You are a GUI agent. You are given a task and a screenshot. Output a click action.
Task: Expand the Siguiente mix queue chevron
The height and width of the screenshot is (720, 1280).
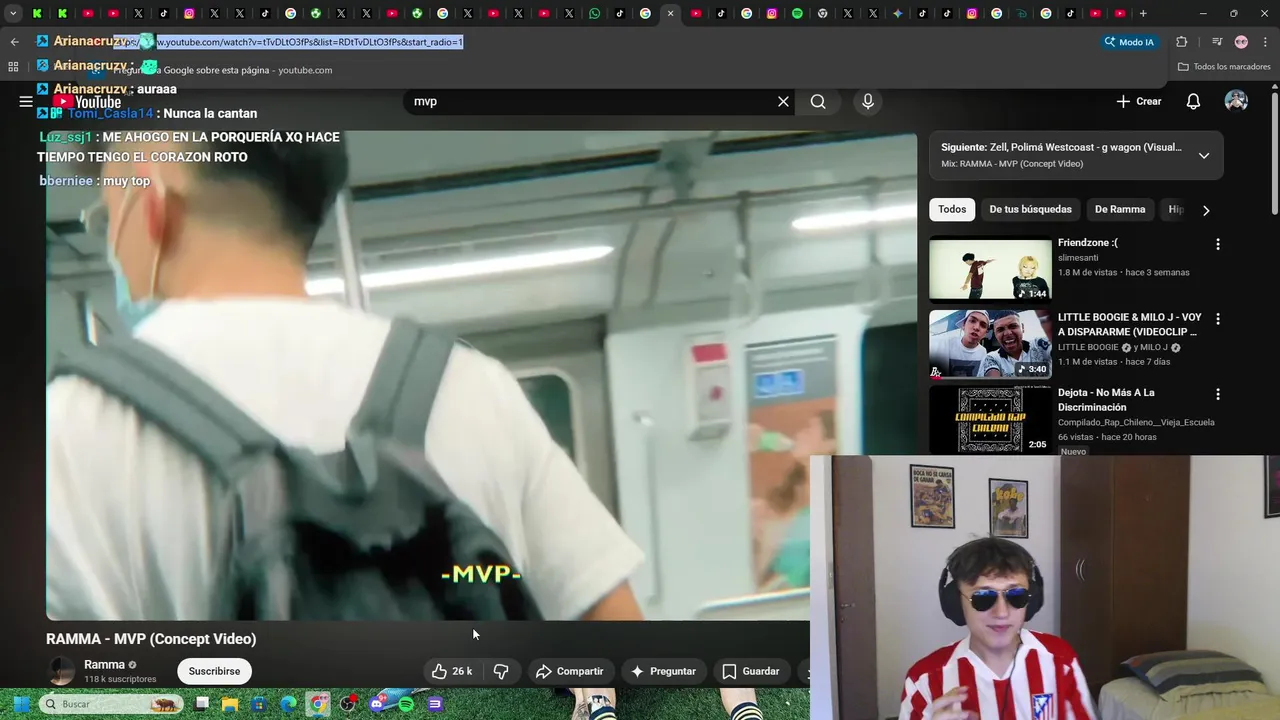click(1204, 156)
